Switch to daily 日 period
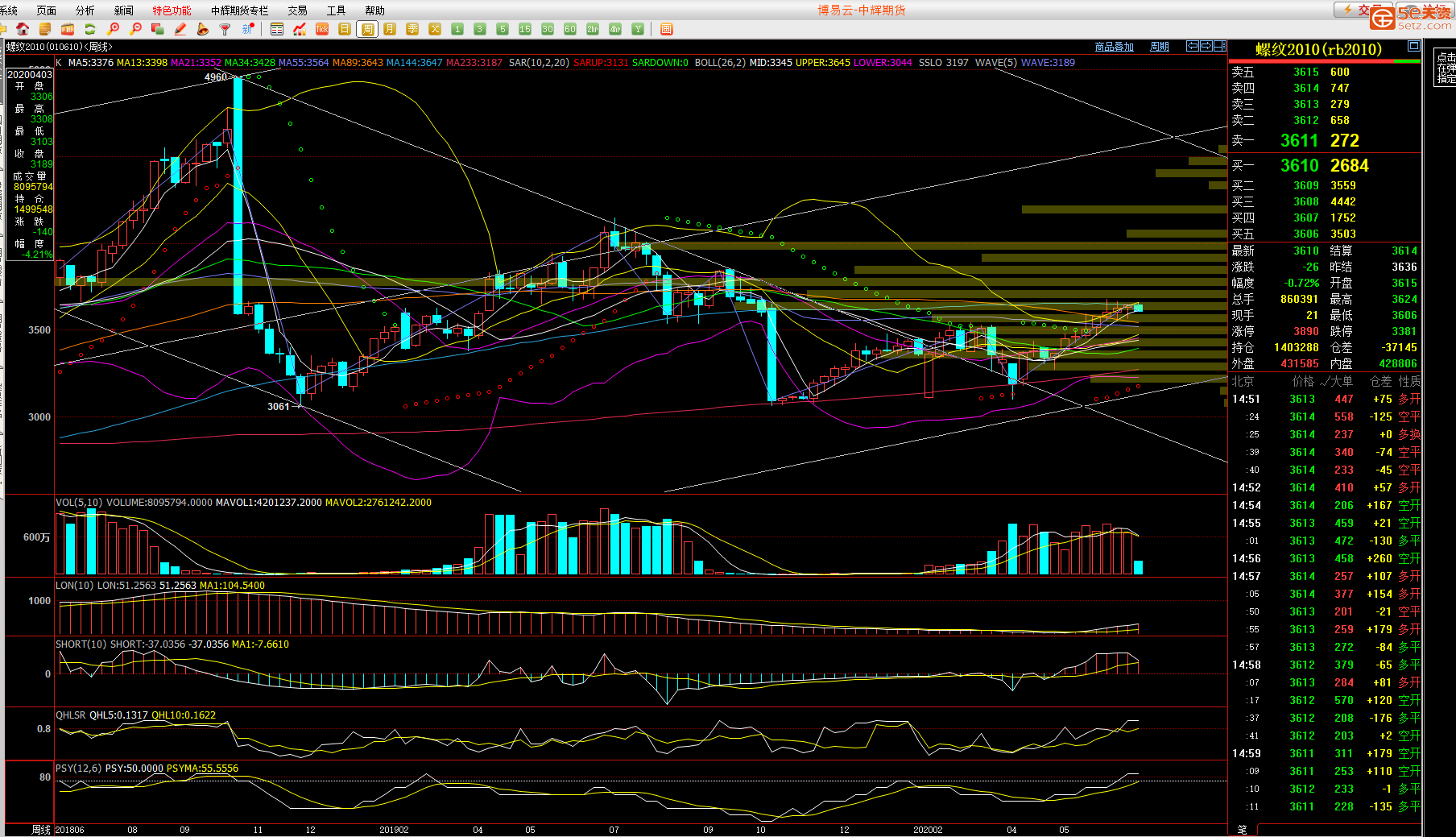Screen dimensions: 1456x837 [x=345, y=29]
